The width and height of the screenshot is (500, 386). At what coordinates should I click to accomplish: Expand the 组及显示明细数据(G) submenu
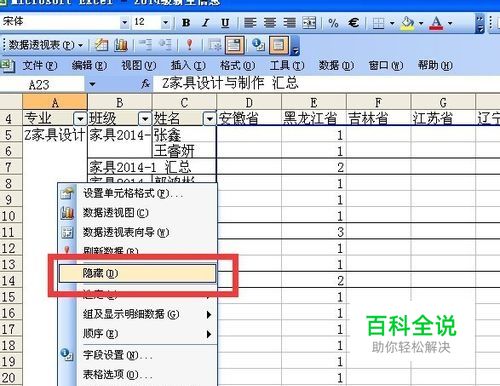[x=209, y=314]
